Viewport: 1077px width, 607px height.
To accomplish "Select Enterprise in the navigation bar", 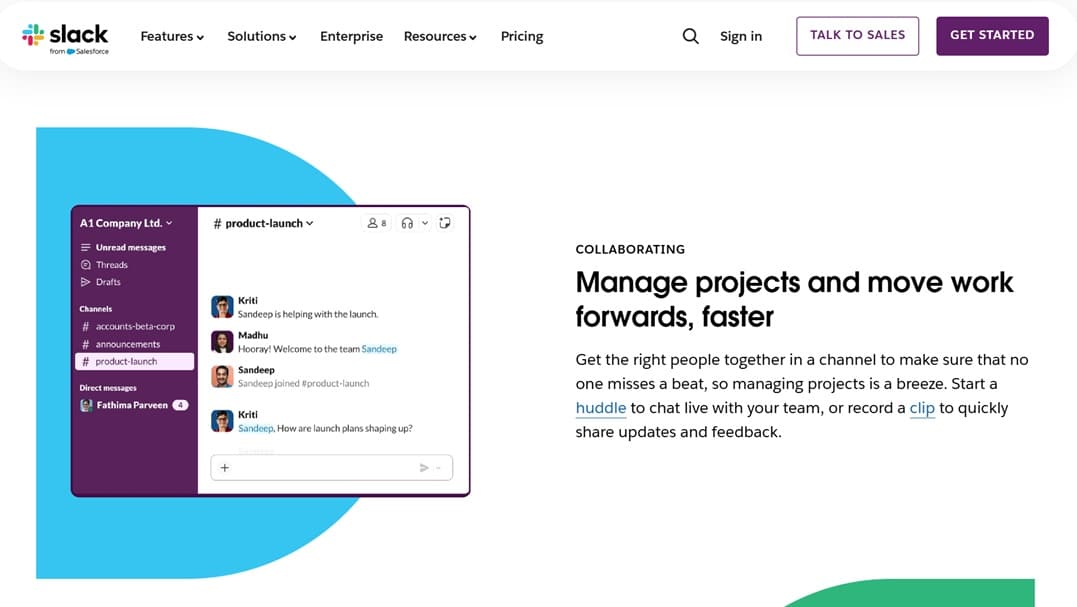I will pos(351,35).
